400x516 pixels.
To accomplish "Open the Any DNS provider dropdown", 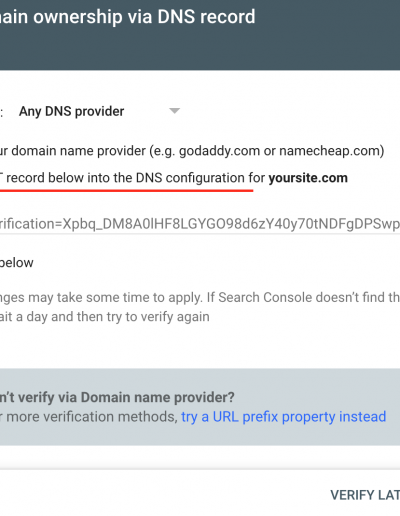I will coord(99,111).
